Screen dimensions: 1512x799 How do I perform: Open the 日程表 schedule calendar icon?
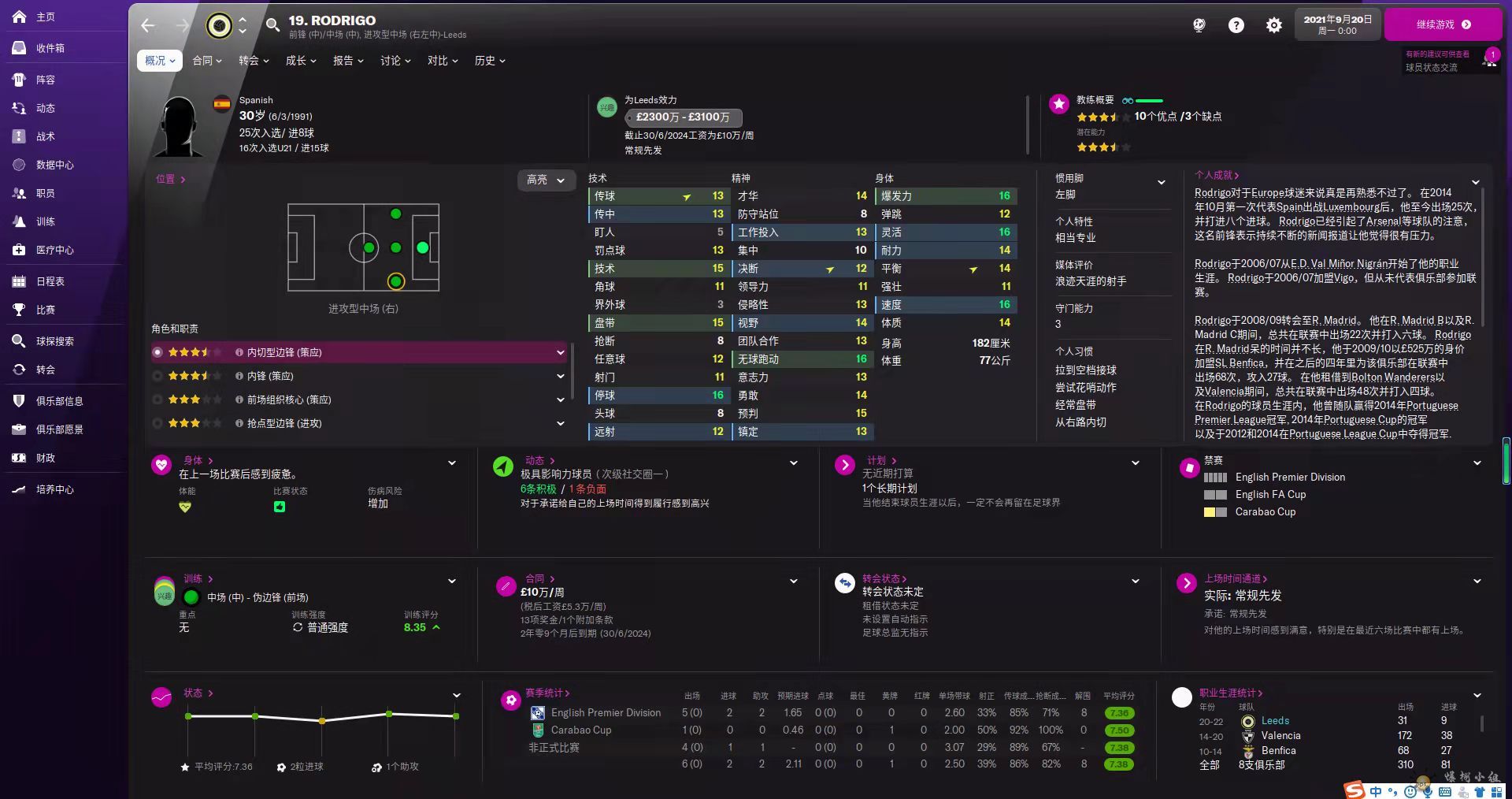click(x=20, y=281)
